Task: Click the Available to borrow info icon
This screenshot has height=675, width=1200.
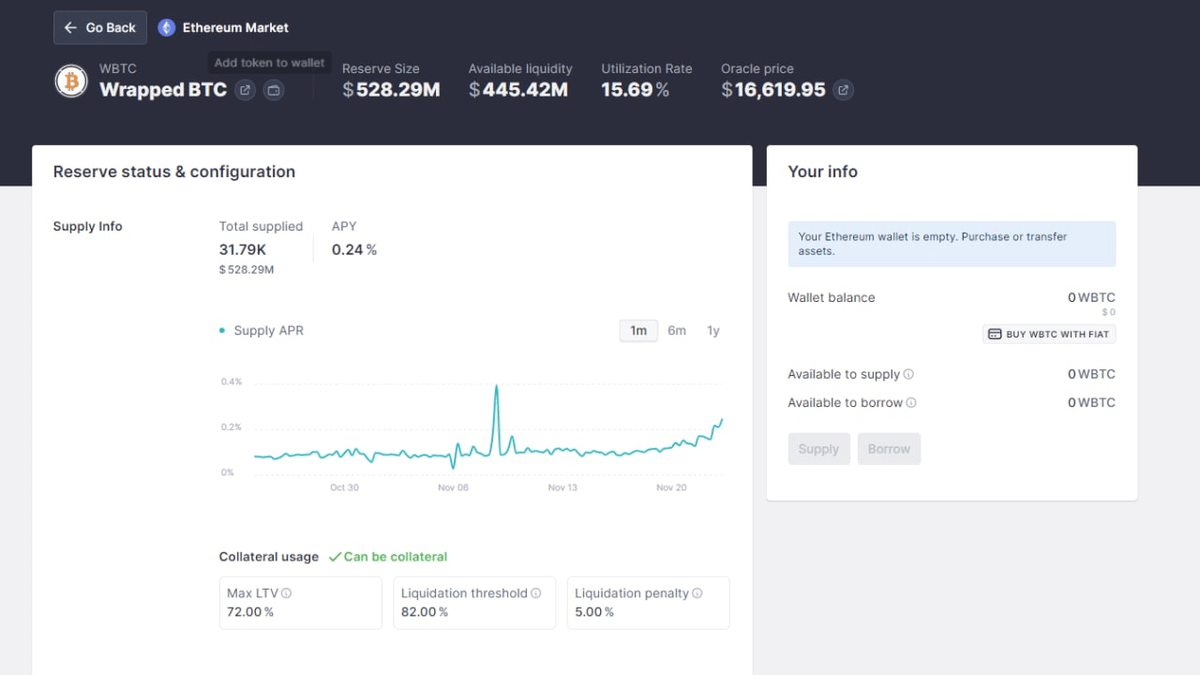Action: coord(911,403)
